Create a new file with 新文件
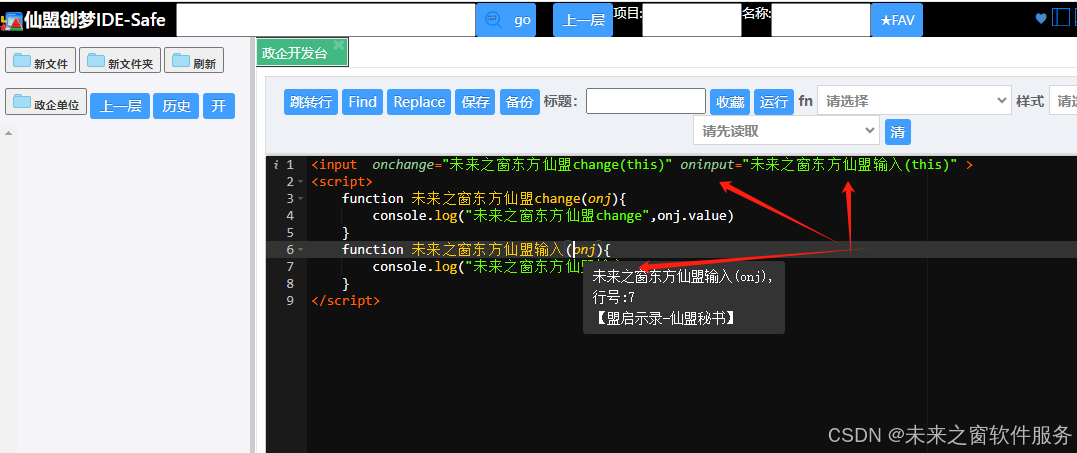1077x453 pixels. pos(41,60)
